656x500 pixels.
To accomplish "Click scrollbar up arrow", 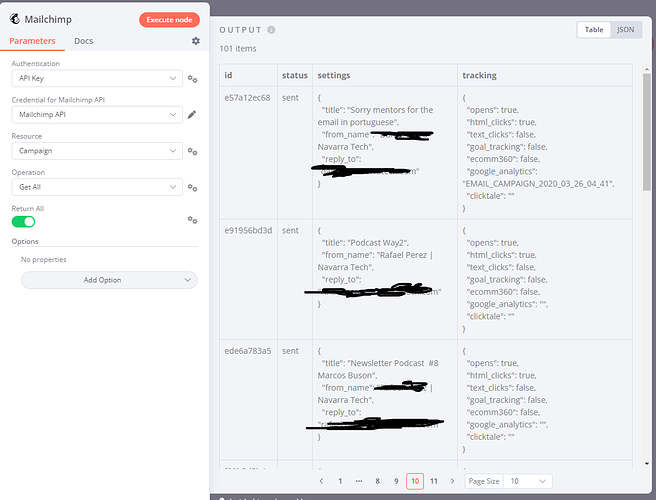I will 647,69.
